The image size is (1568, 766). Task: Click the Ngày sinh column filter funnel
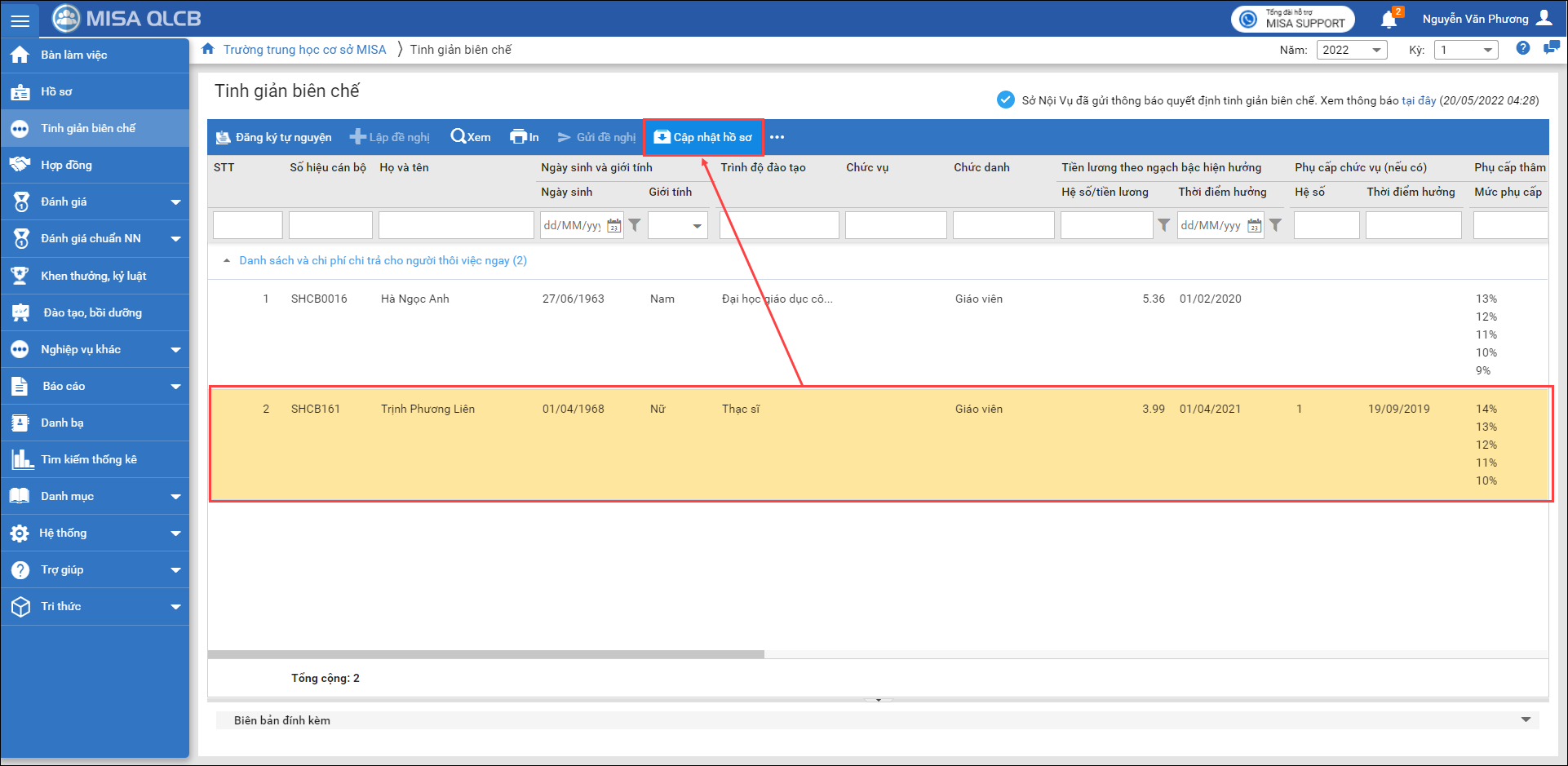[635, 225]
